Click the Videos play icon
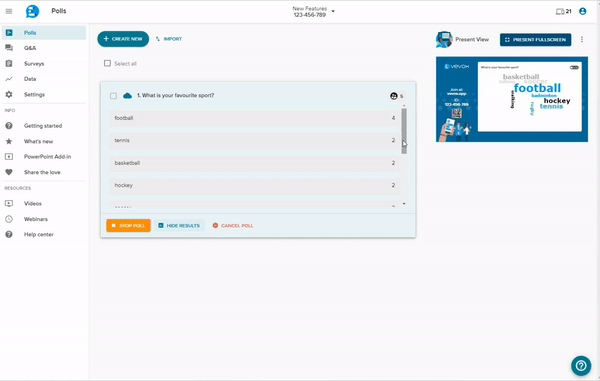Screen dimensions: 600x381 point(9,204)
